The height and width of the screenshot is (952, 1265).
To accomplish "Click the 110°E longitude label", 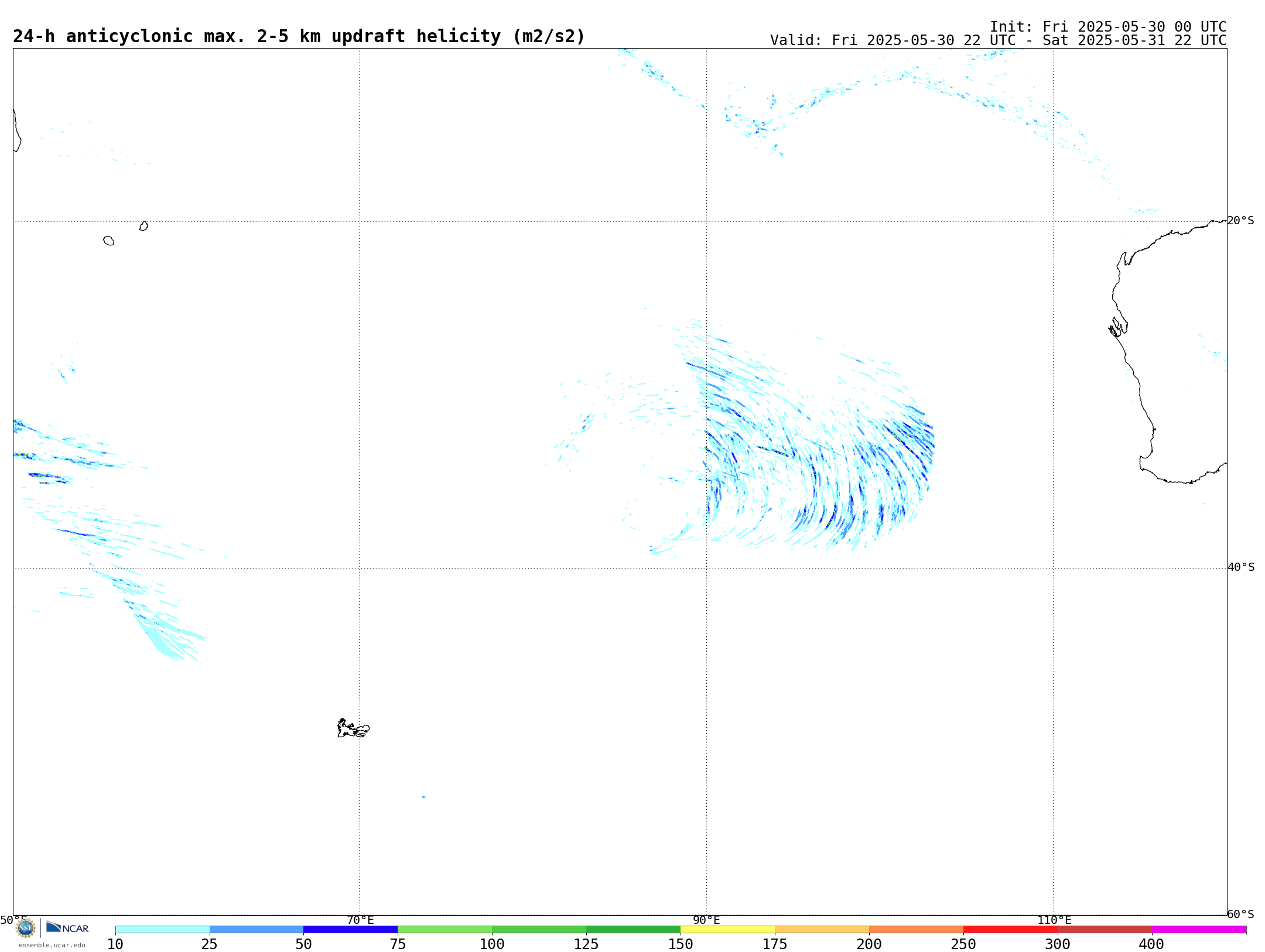I will [1054, 920].
